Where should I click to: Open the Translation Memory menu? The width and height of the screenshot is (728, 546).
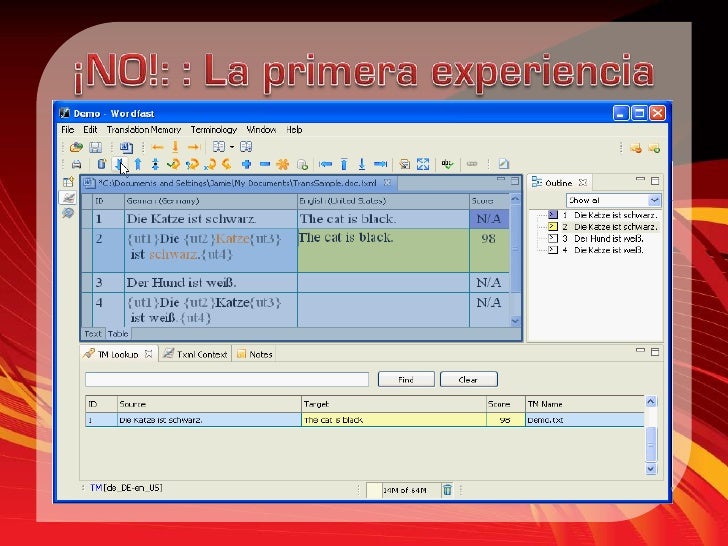pos(144,130)
